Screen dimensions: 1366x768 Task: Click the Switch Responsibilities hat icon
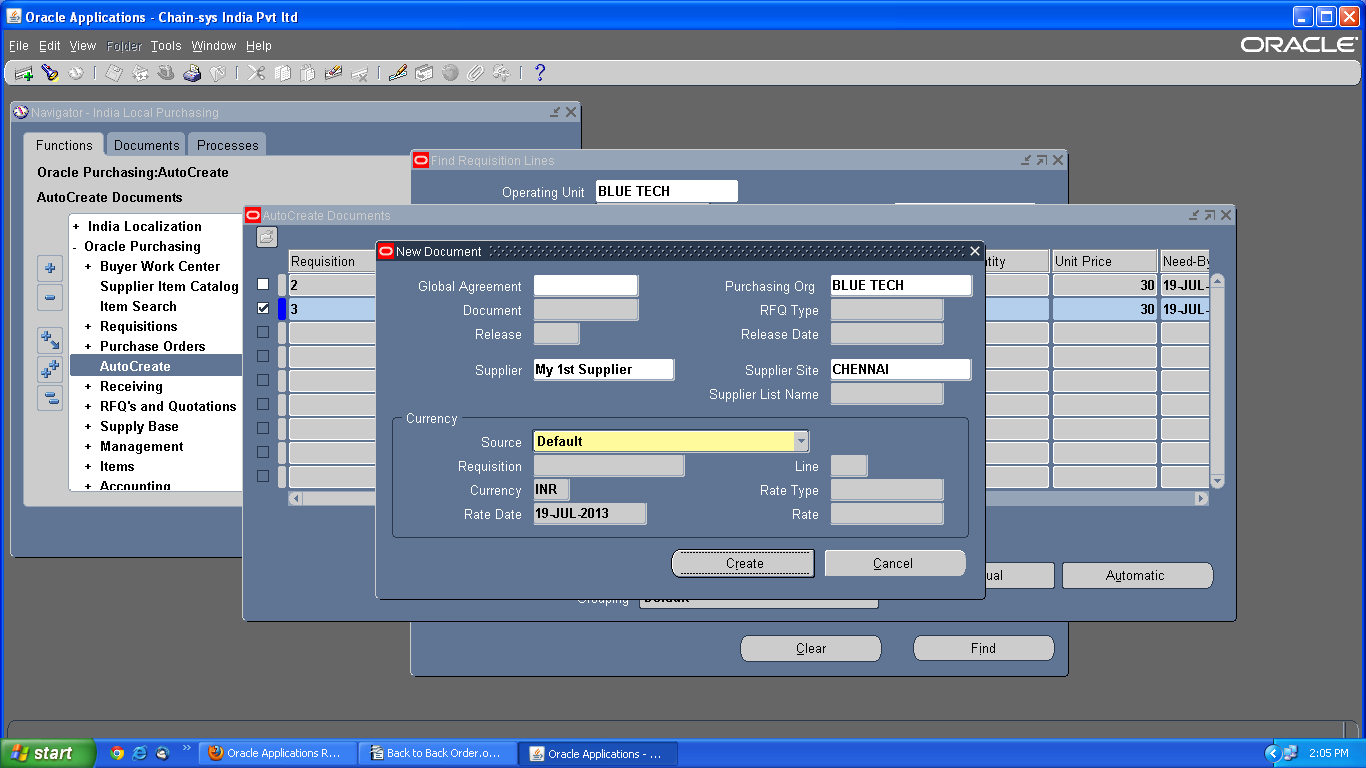click(166, 73)
